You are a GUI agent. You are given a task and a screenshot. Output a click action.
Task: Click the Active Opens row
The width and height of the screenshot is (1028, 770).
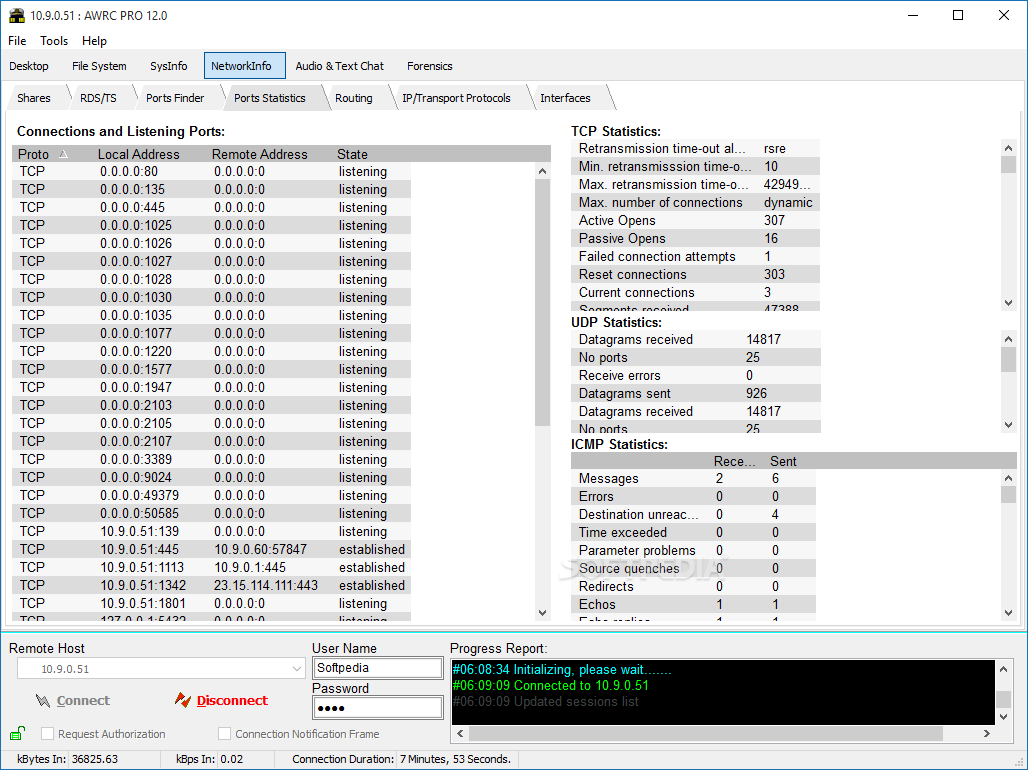coord(696,220)
